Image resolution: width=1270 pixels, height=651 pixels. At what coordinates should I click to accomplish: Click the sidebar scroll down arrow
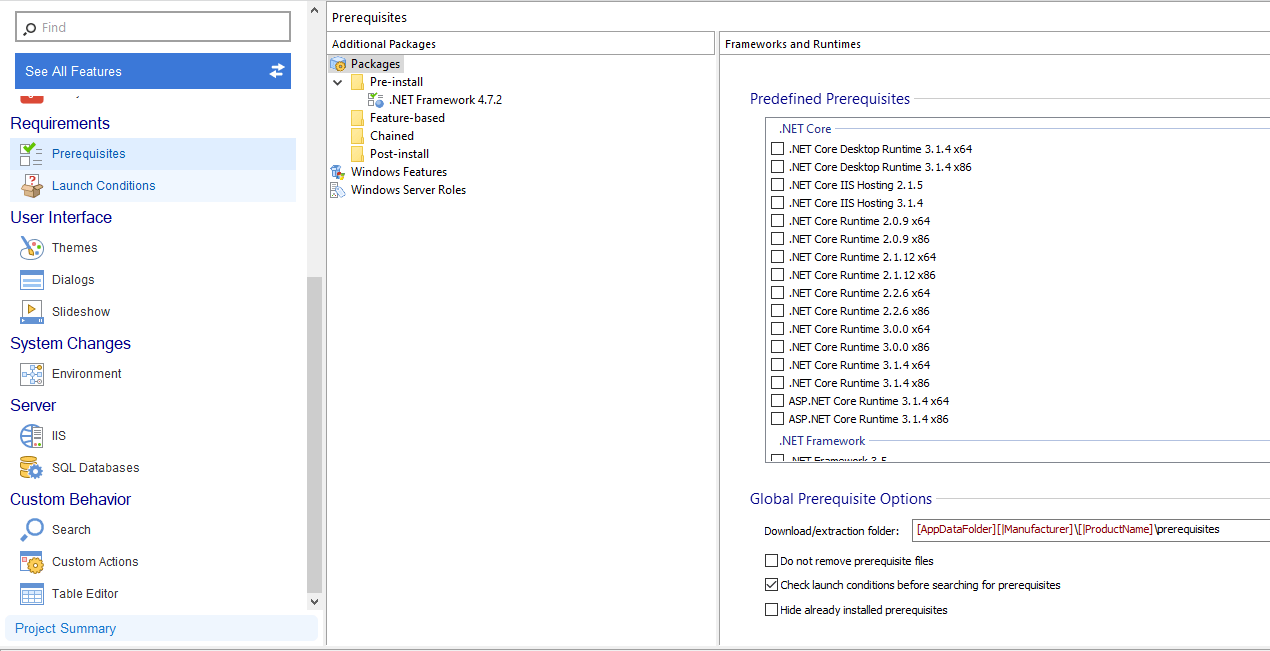(x=315, y=601)
